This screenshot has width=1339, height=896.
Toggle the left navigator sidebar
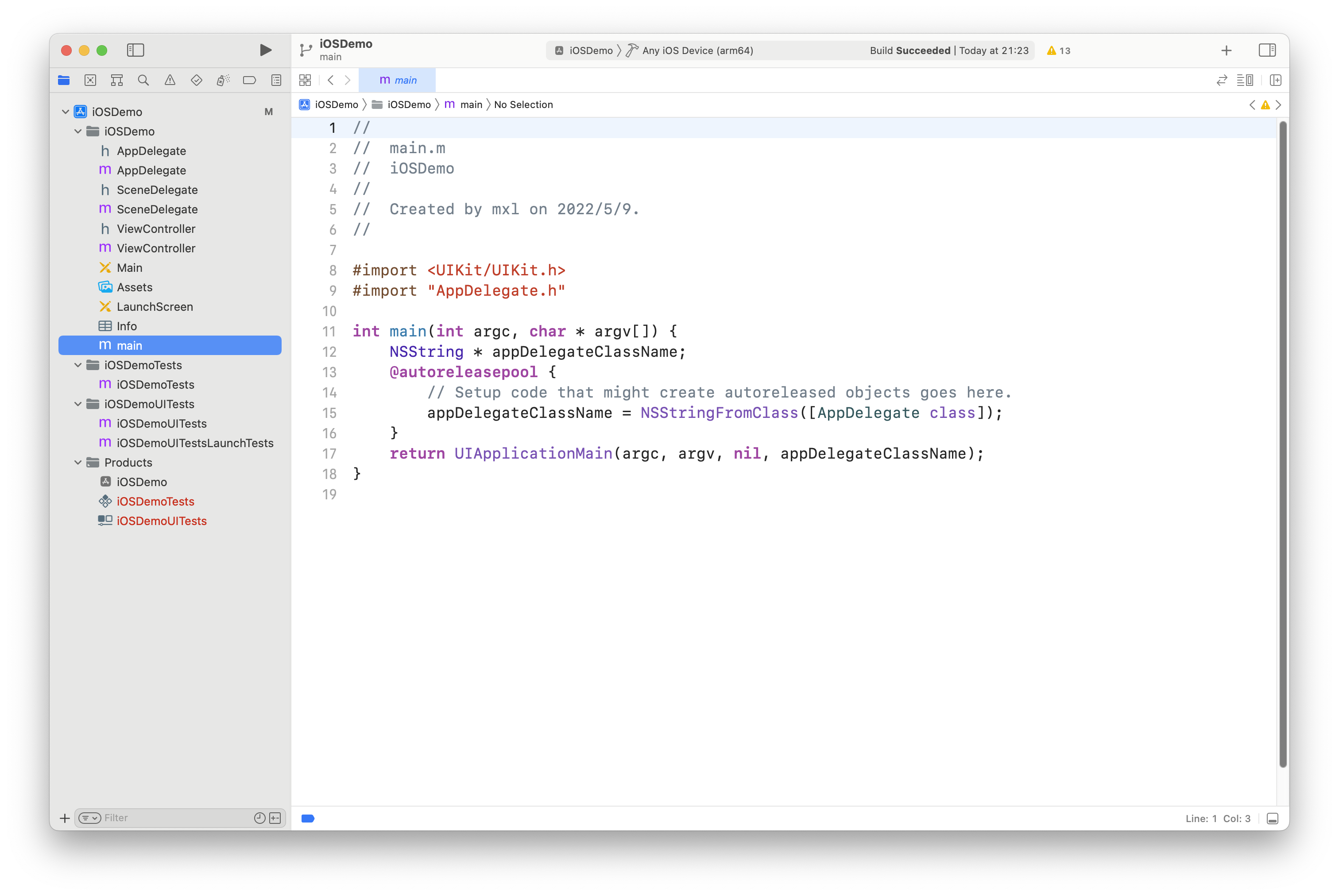tap(135, 50)
